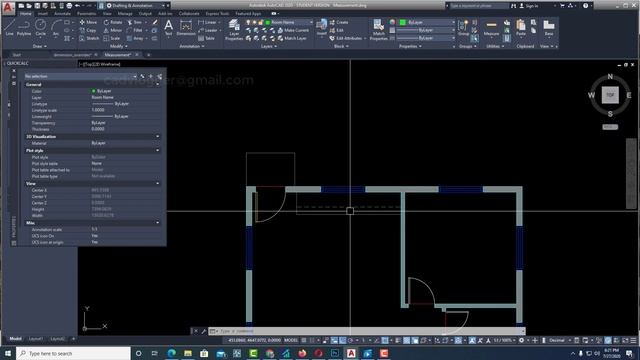Image resolution: width=640 pixels, height=360 pixels.
Task: Click the Group objects tool
Action: coord(463,28)
